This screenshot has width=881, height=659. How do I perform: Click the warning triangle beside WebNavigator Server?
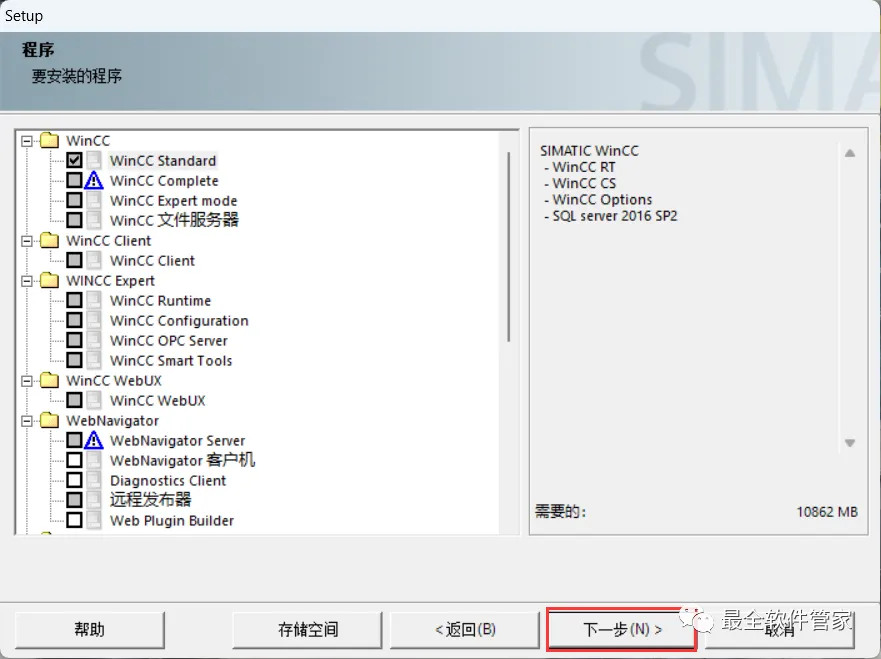[94, 440]
